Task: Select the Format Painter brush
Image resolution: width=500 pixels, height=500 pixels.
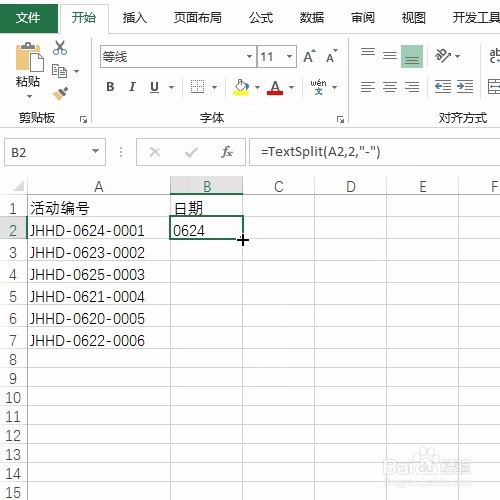Action: click(60, 93)
